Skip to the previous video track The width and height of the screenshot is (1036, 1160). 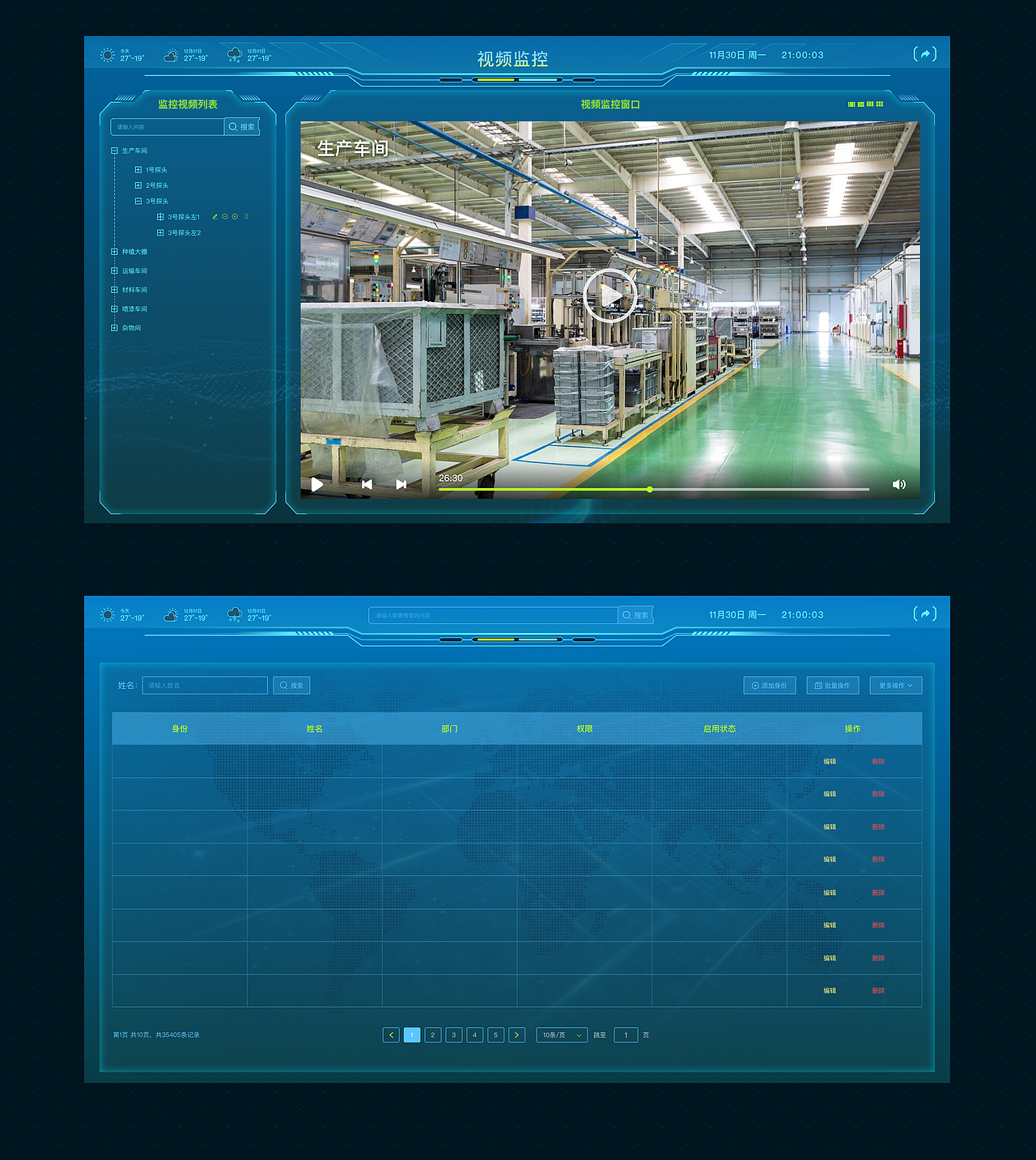(x=367, y=484)
